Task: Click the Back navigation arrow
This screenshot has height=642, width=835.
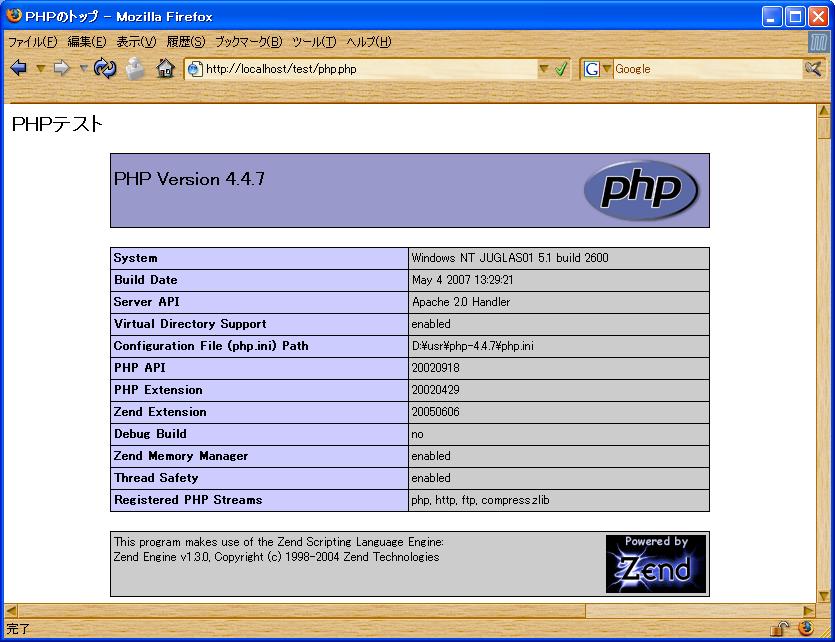Action: click(18, 69)
